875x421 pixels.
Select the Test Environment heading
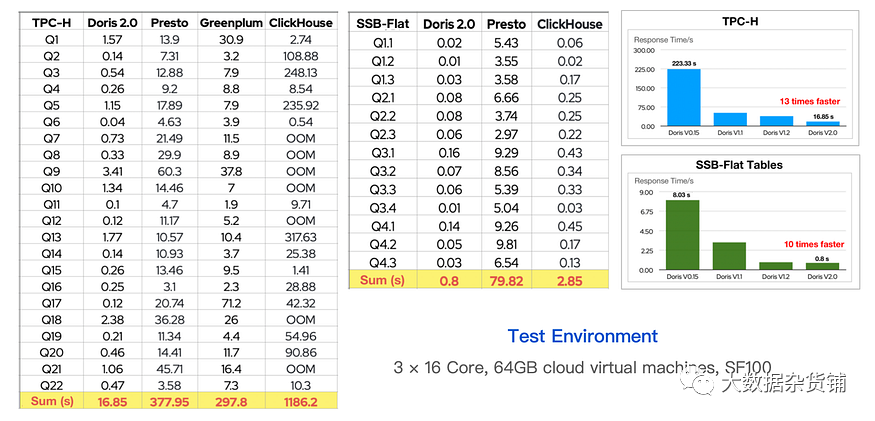coord(583,336)
